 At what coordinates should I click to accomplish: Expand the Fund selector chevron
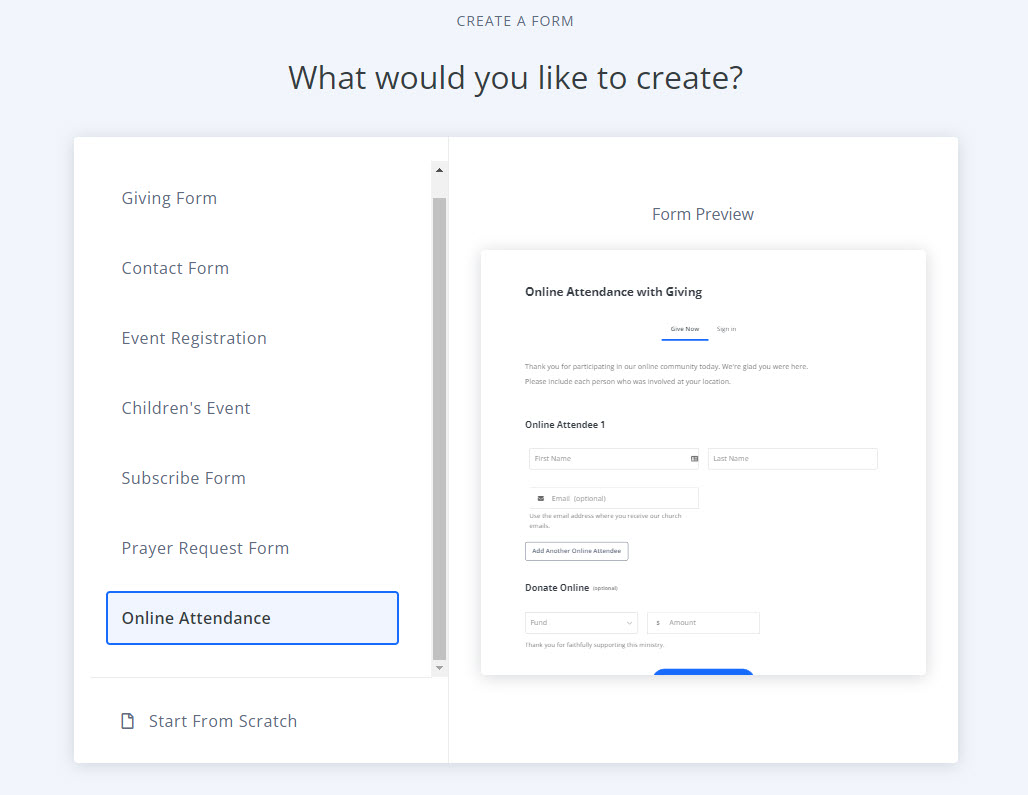pyautogui.click(x=630, y=622)
